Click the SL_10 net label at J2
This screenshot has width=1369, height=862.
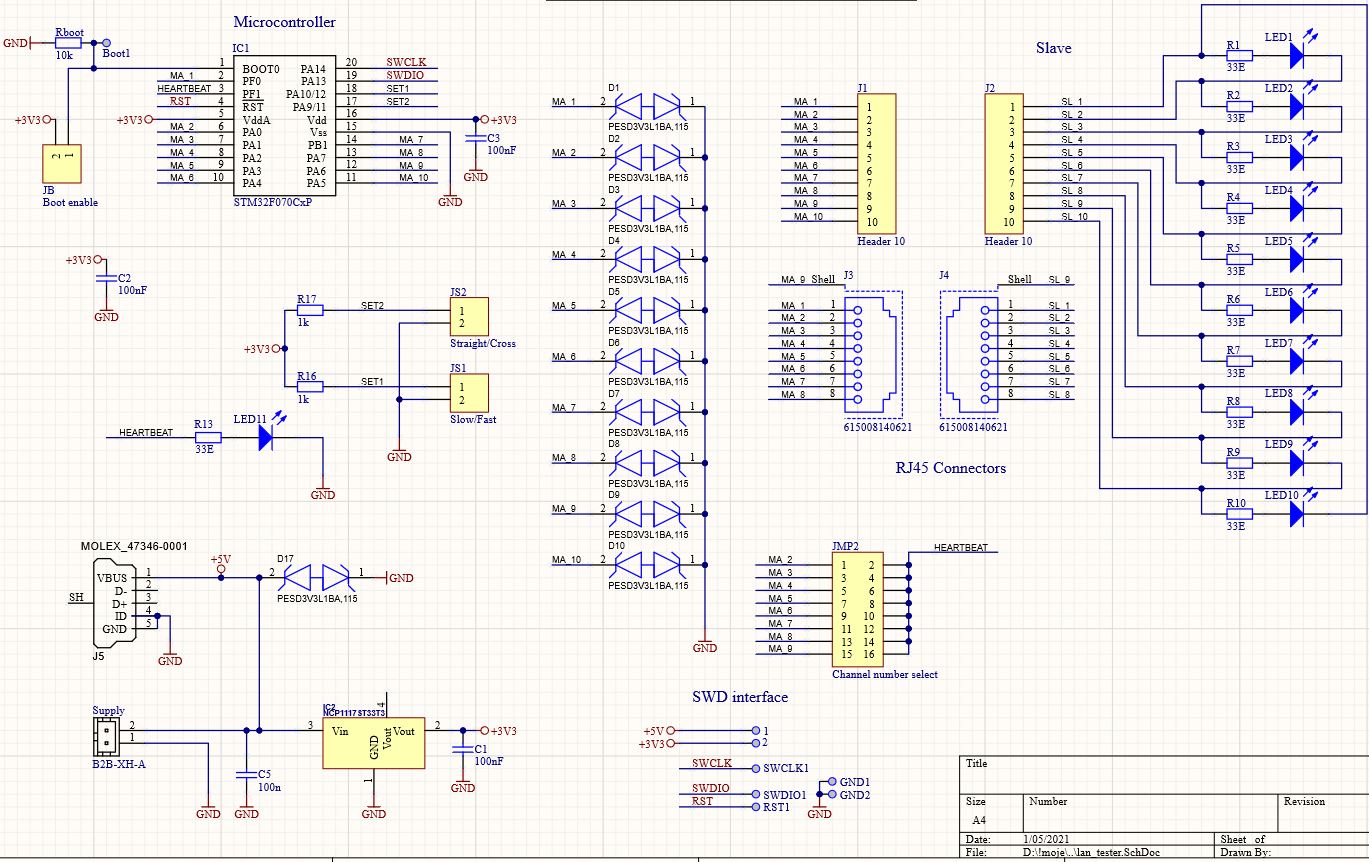coord(1075,216)
